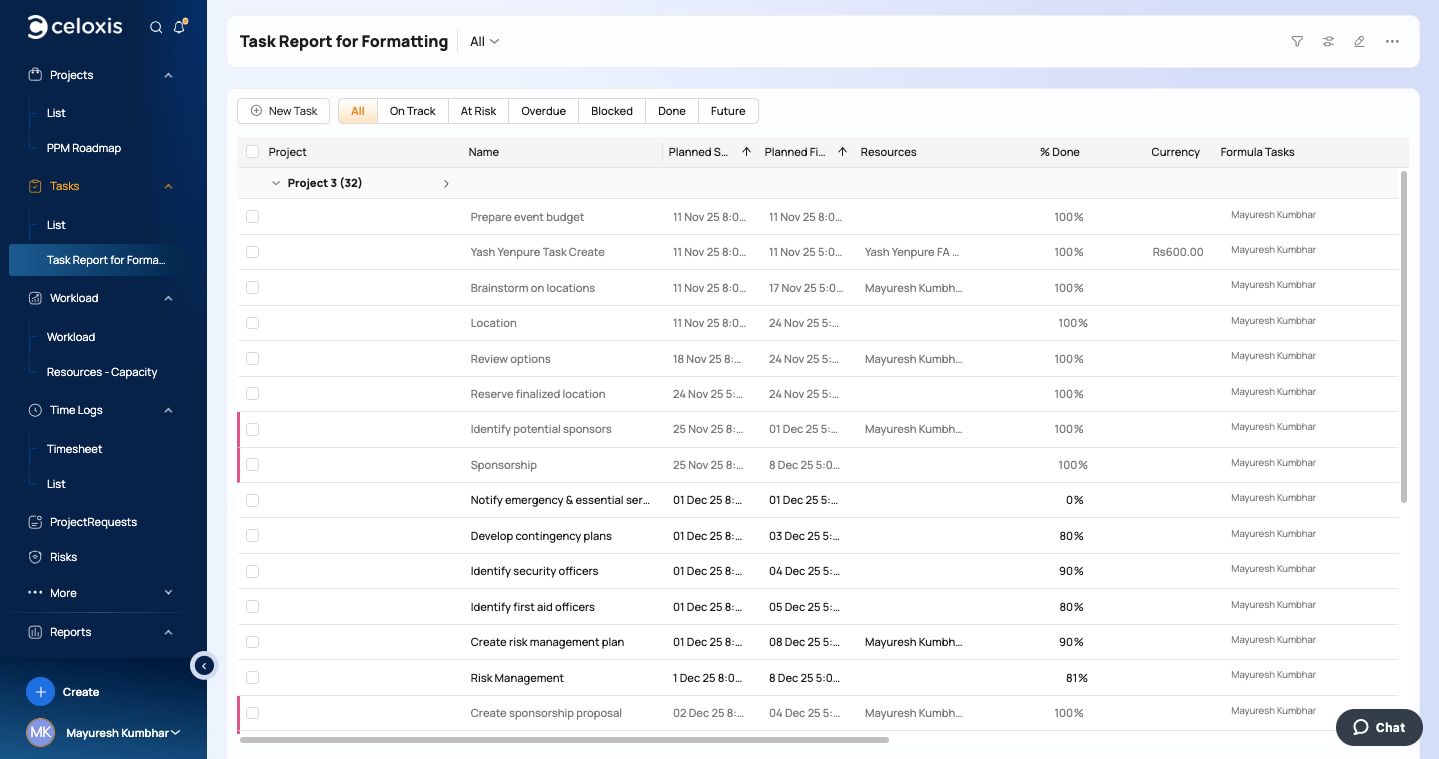1439x759 pixels.
Task: Open the report settings sliders icon
Action: [x=1328, y=42]
